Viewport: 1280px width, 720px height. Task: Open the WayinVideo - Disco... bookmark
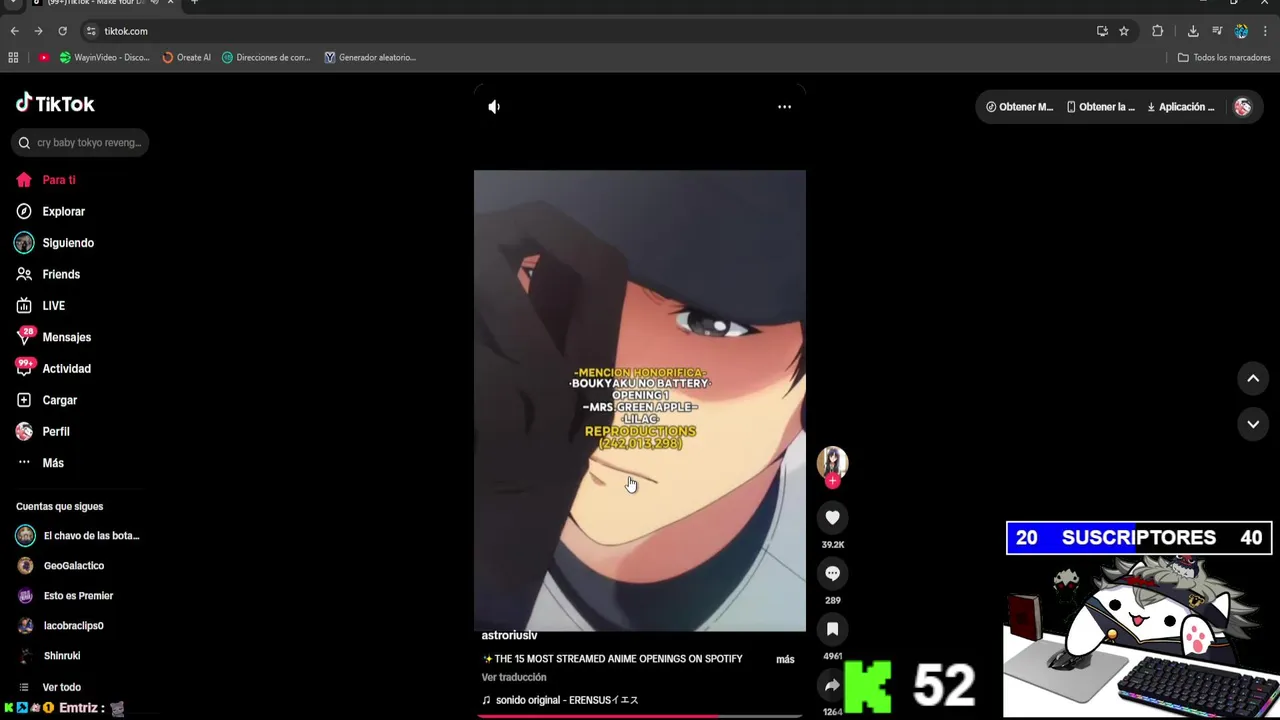[104, 57]
